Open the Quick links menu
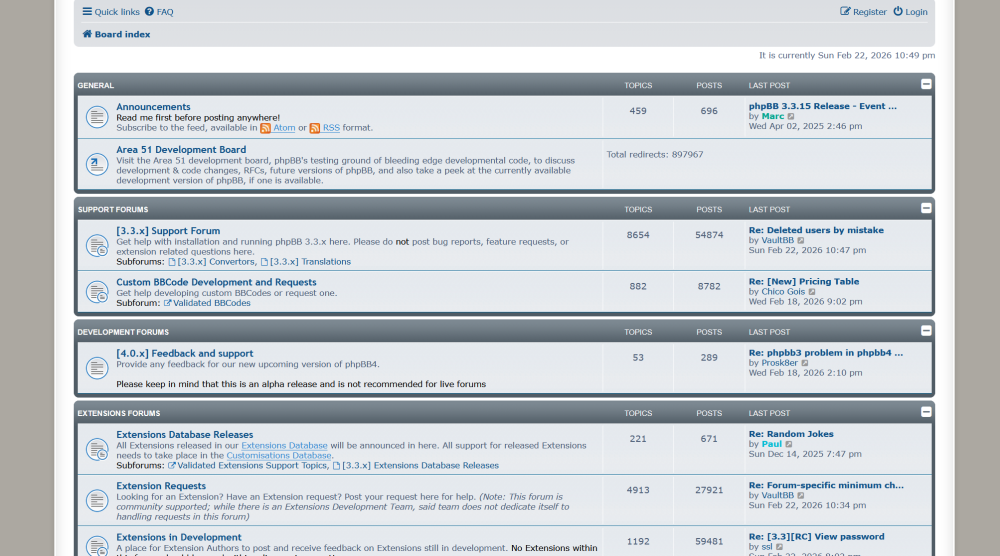1000x556 pixels. [x=111, y=11]
